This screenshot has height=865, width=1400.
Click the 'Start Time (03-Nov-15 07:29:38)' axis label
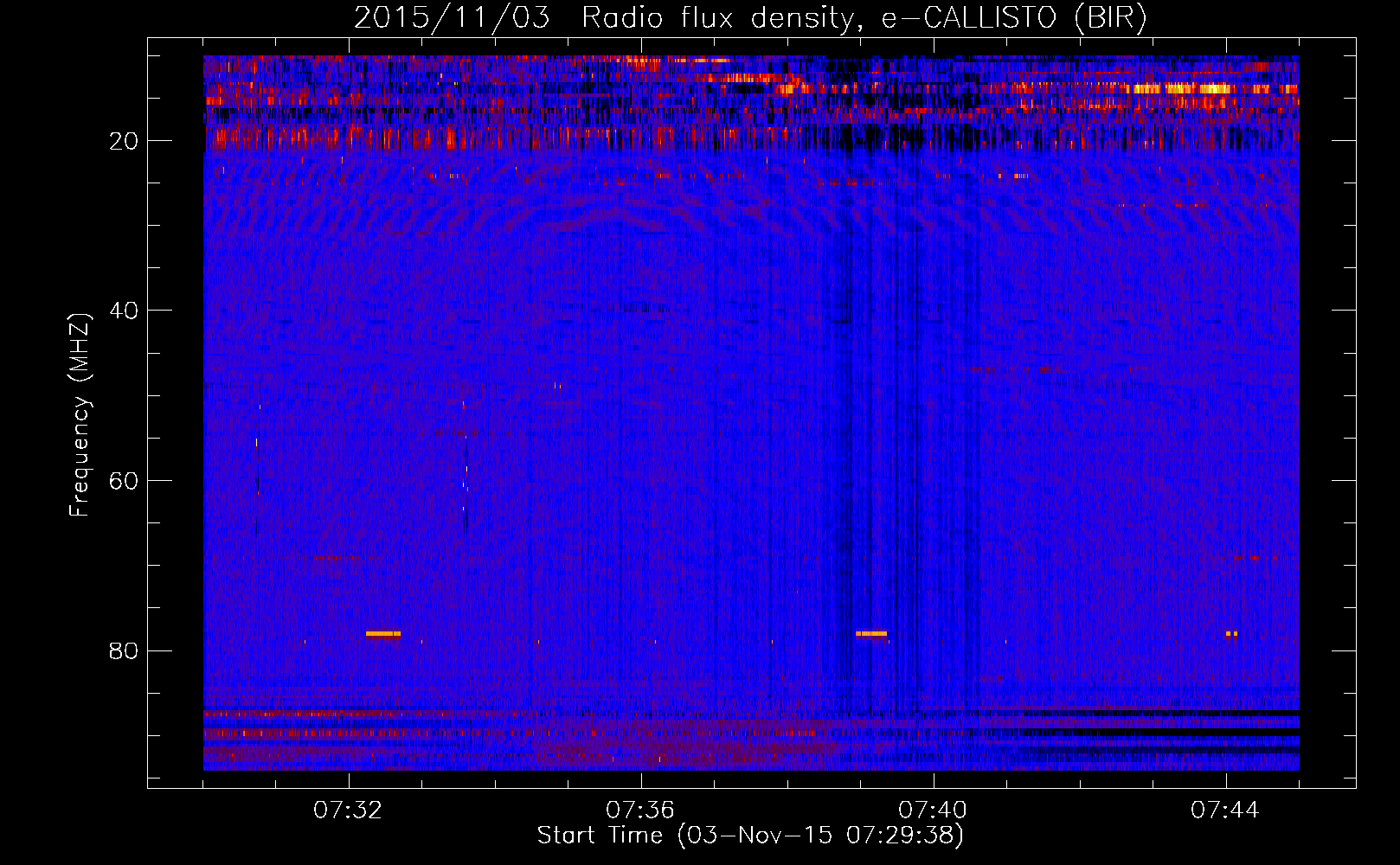point(750,836)
